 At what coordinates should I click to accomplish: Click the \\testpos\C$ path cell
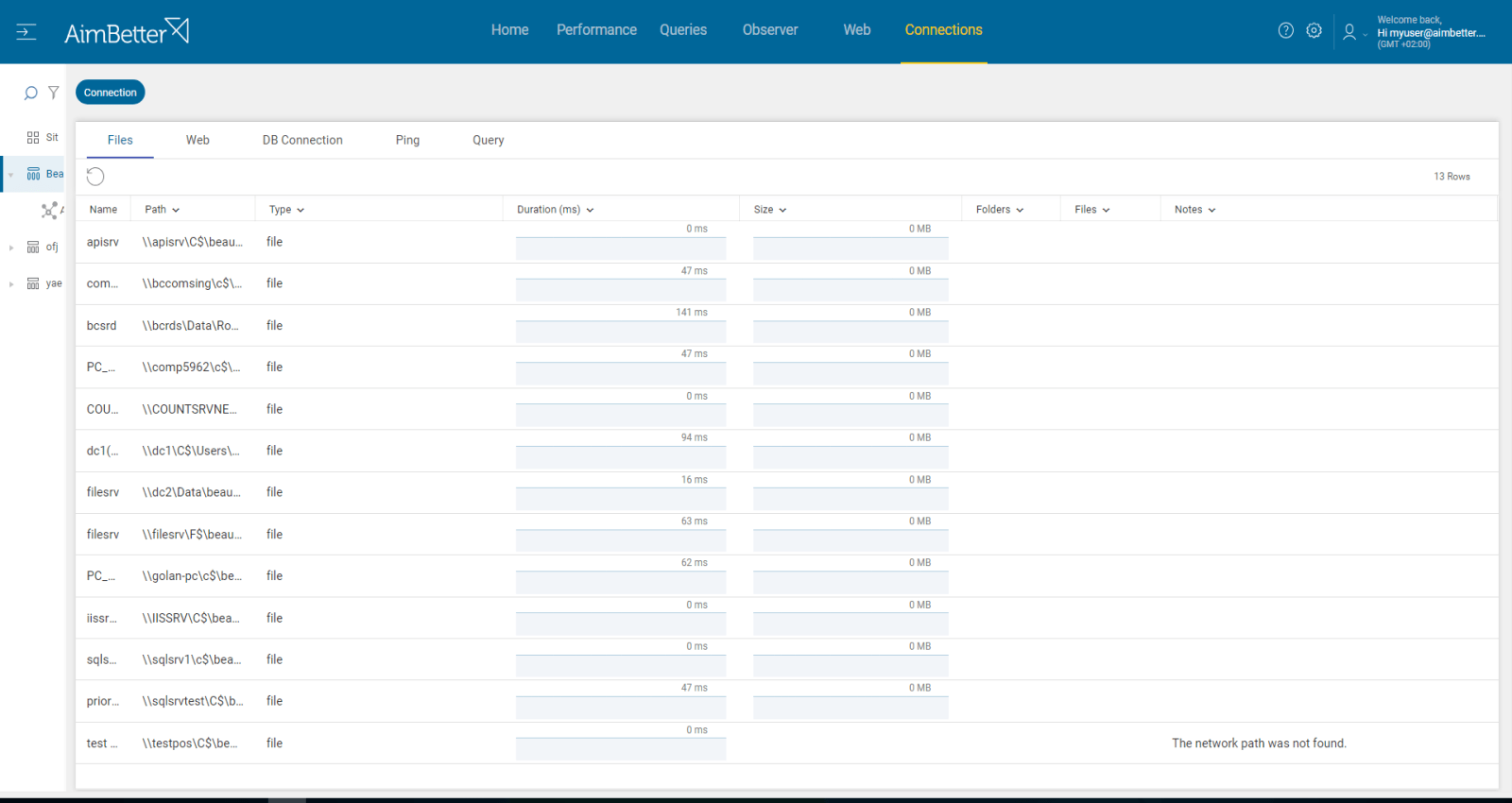tap(190, 743)
